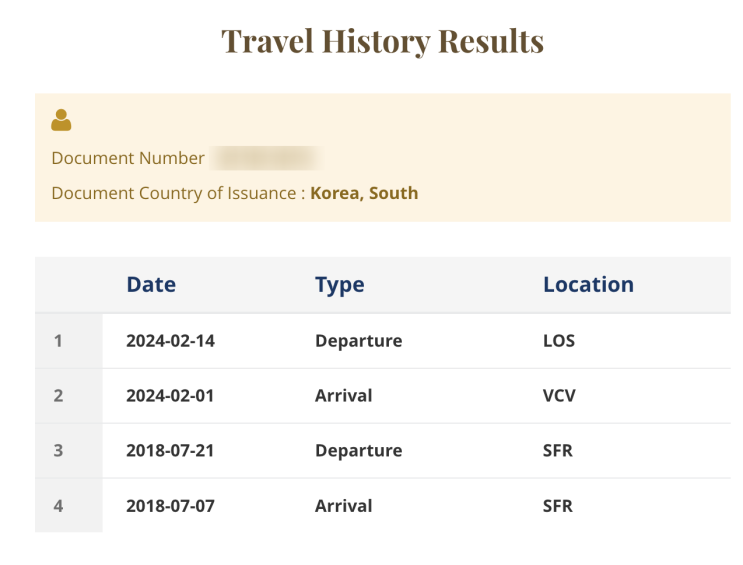Screen dimensions: 743x565
Task: Select the 2024-02-01 date cell
Action: click(x=170, y=396)
